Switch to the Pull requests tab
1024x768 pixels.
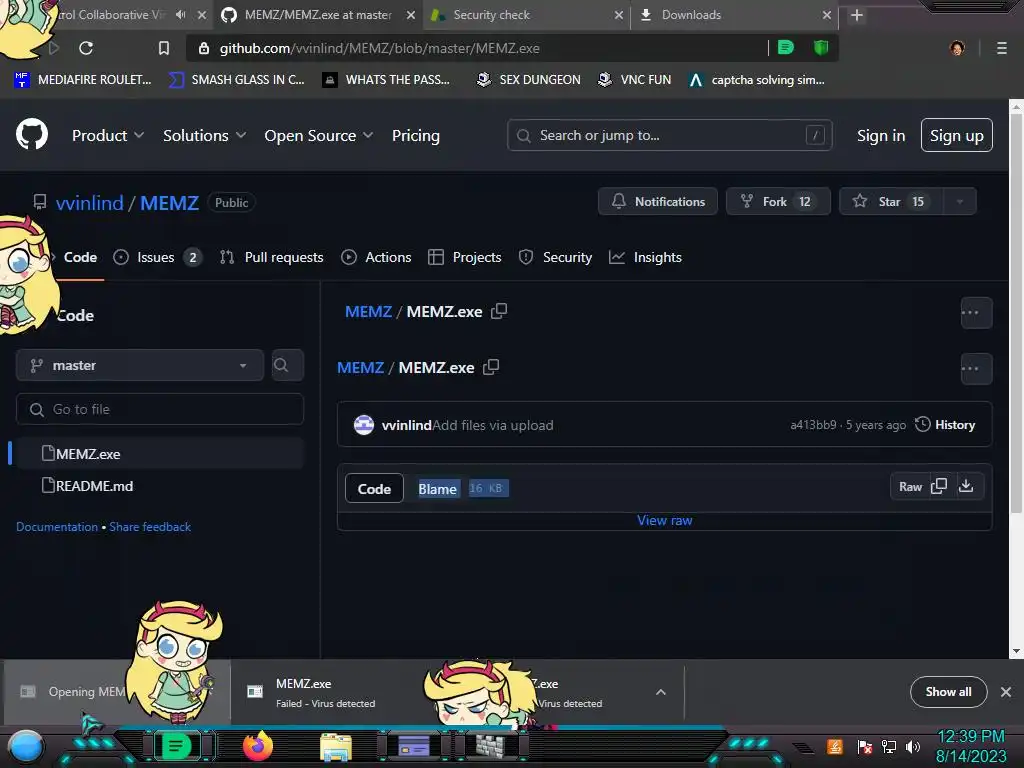click(x=272, y=257)
